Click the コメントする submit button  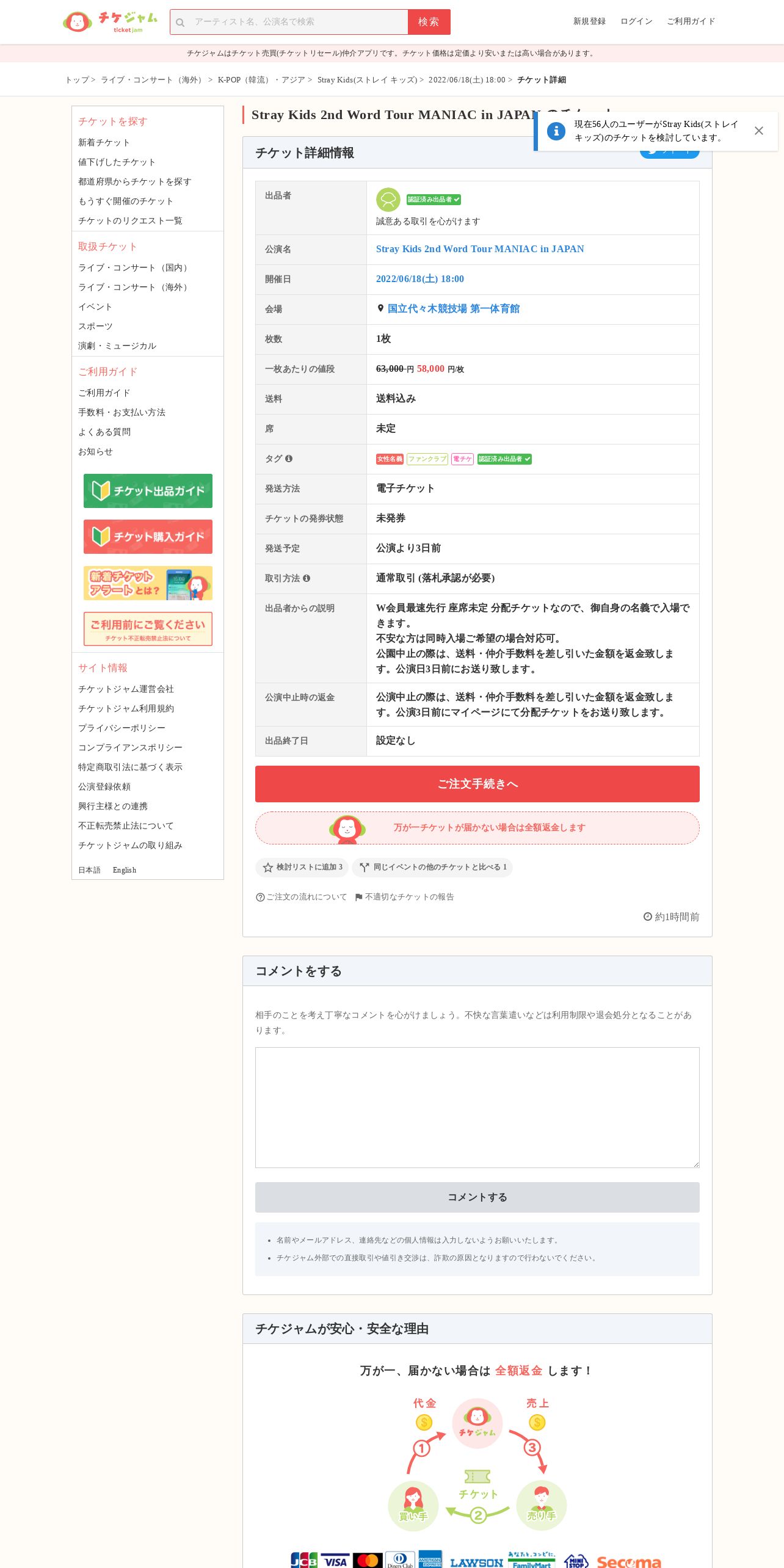(x=477, y=1197)
